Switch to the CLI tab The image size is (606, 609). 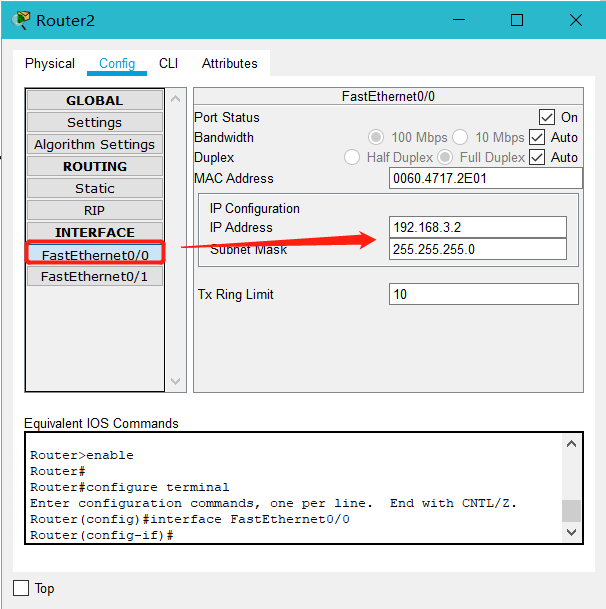(x=168, y=63)
